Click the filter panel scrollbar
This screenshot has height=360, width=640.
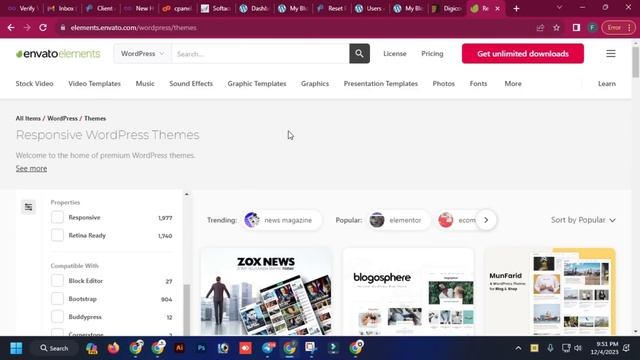187,309
